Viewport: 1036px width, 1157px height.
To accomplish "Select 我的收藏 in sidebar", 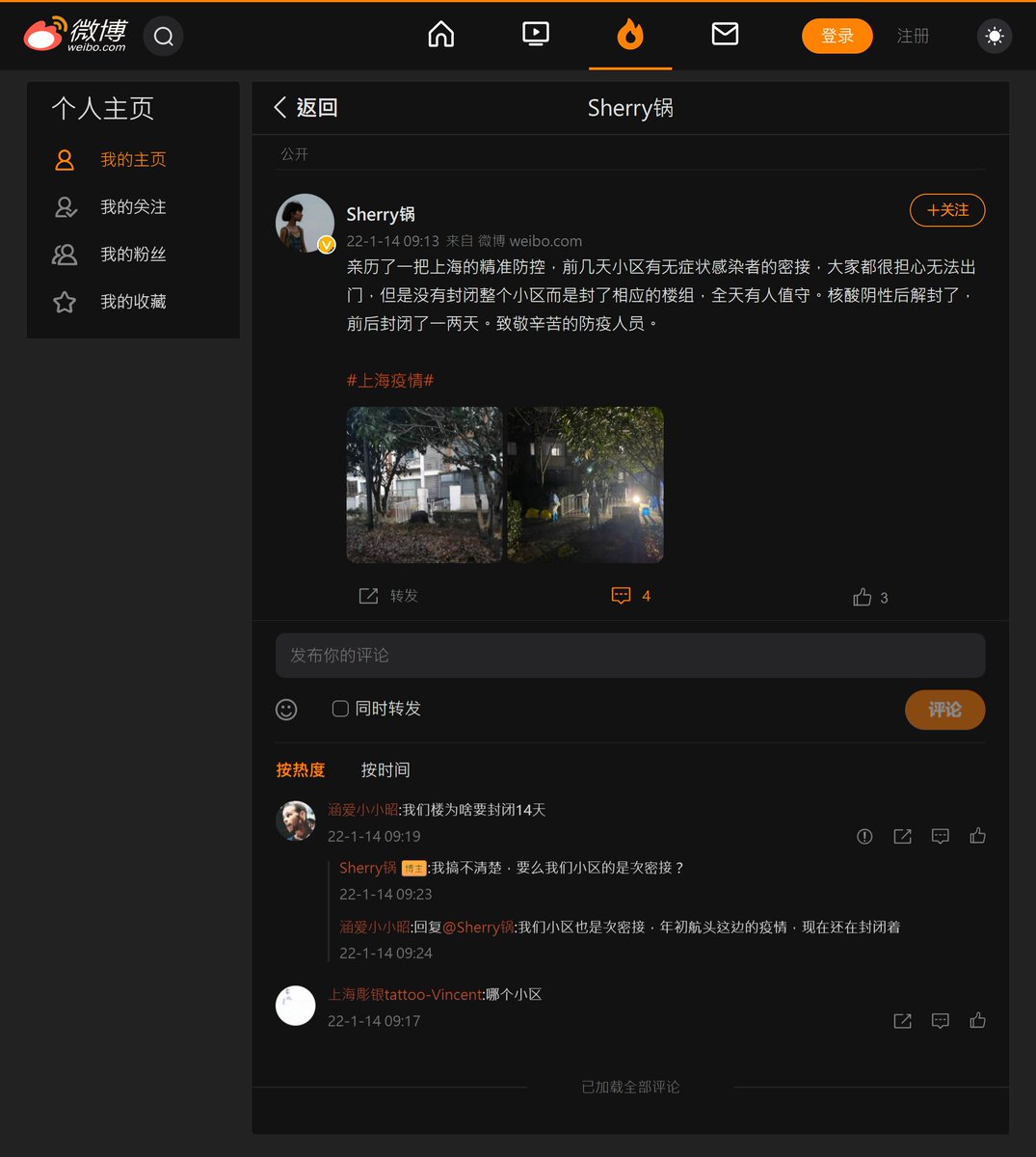I will 133,302.
